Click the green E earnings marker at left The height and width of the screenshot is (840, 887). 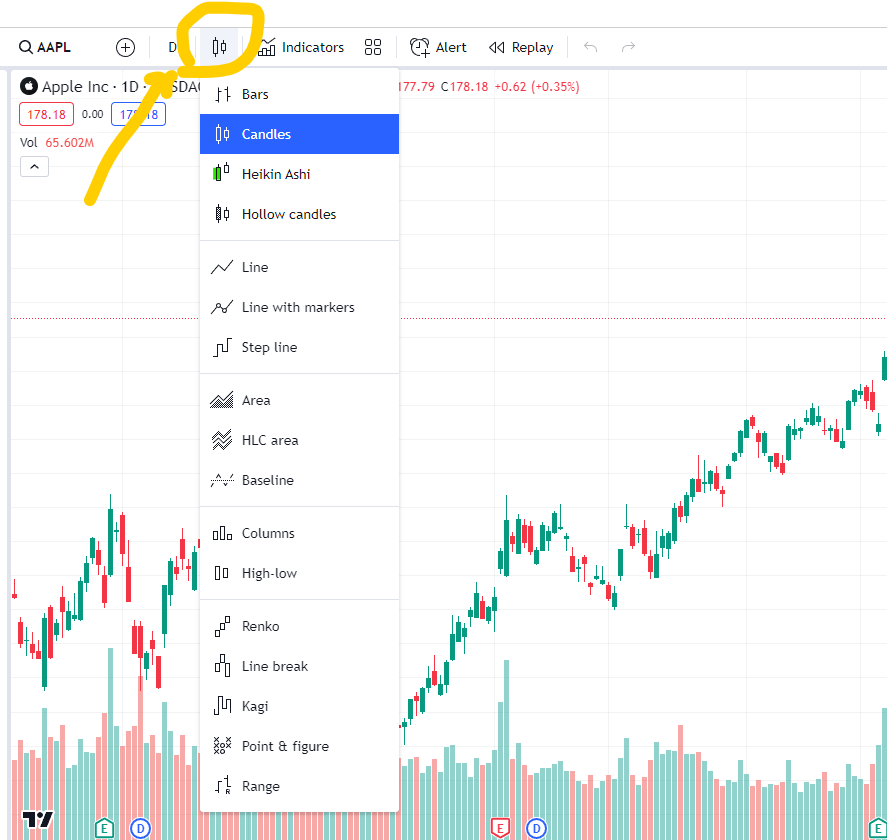click(x=104, y=829)
